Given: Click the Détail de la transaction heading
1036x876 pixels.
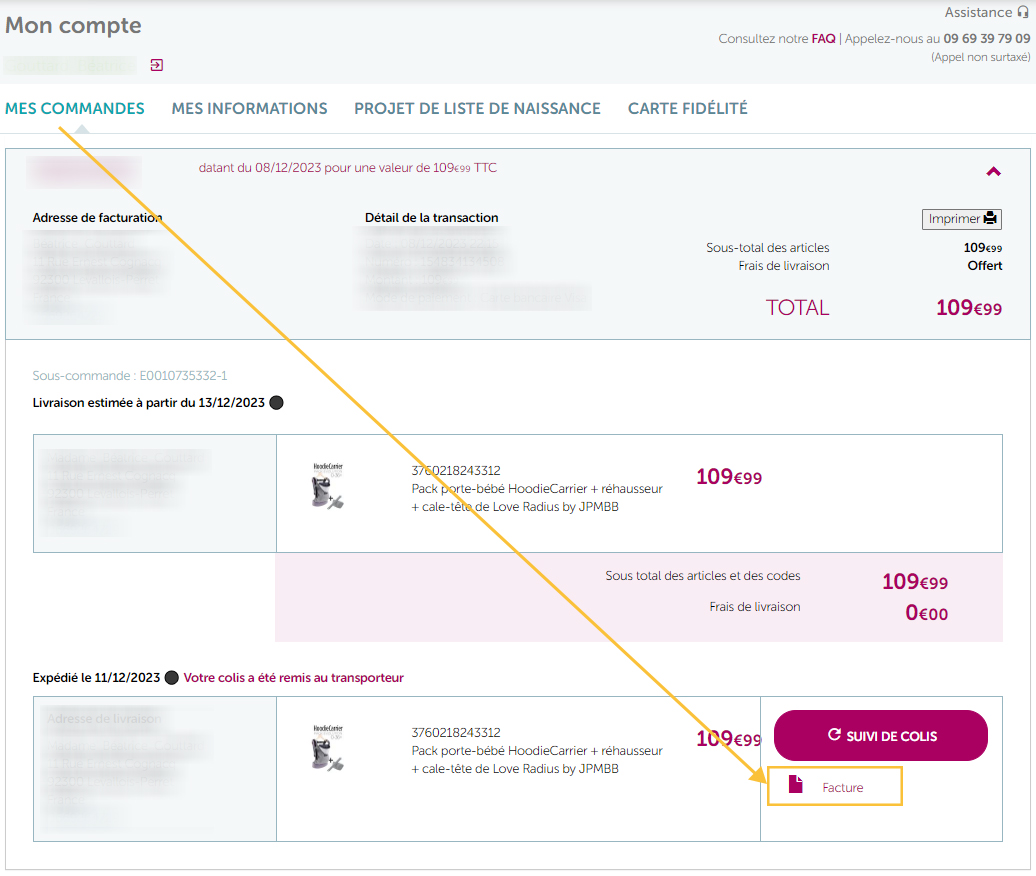Looking at the screenshot, I should (x=431, y=217).
